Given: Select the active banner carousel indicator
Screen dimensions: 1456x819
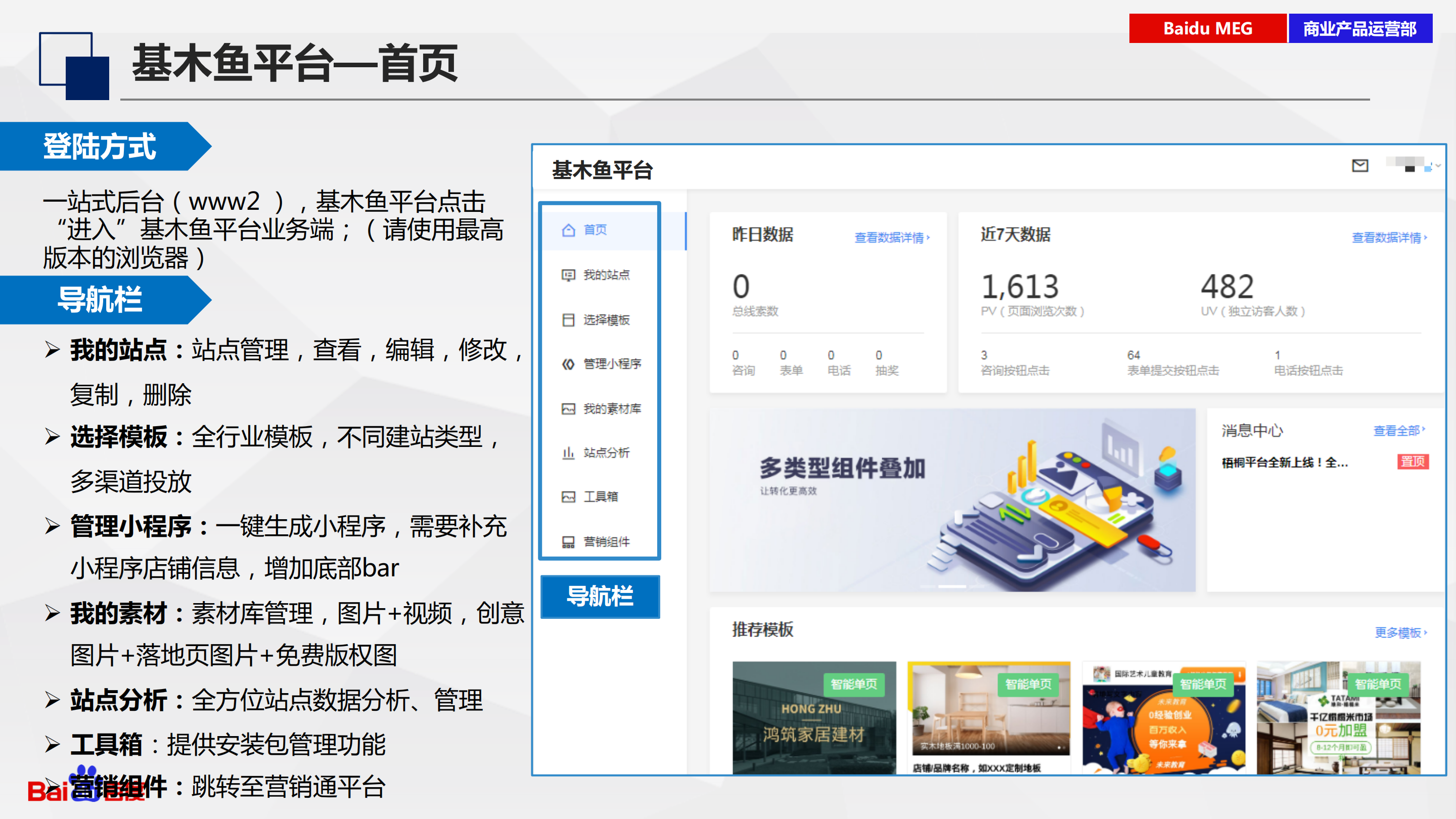Looking at the screenshot, I should pos(952,586).
